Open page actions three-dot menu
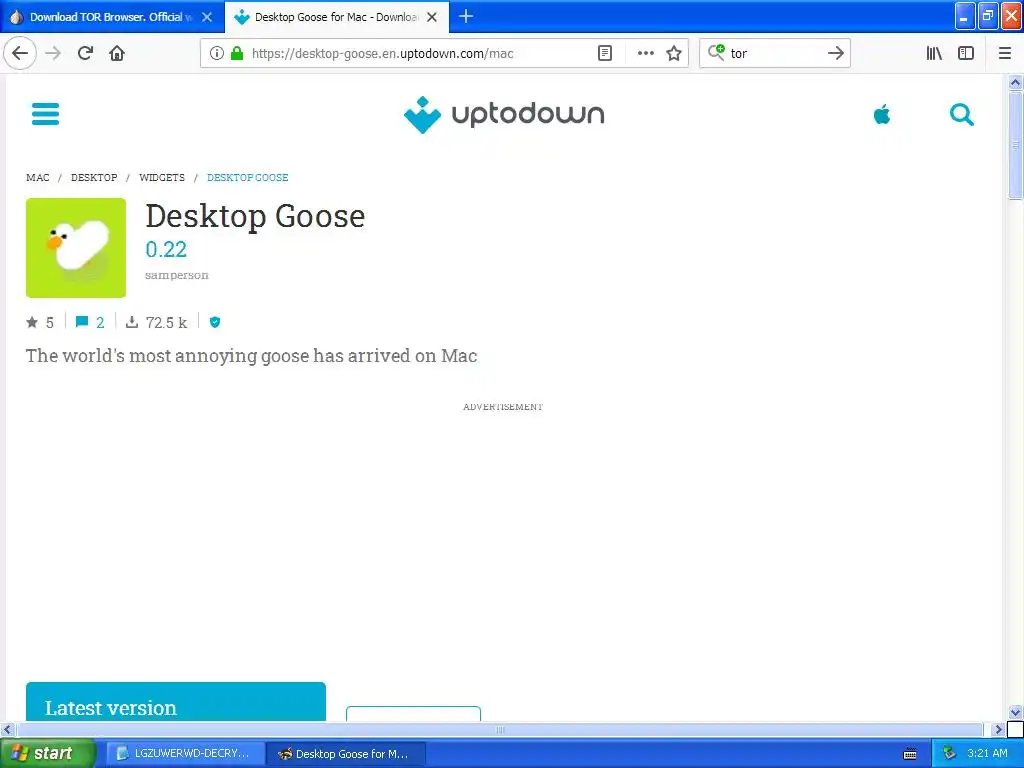The width and height of the screenshot is (1024, 768). click(645, 53)
